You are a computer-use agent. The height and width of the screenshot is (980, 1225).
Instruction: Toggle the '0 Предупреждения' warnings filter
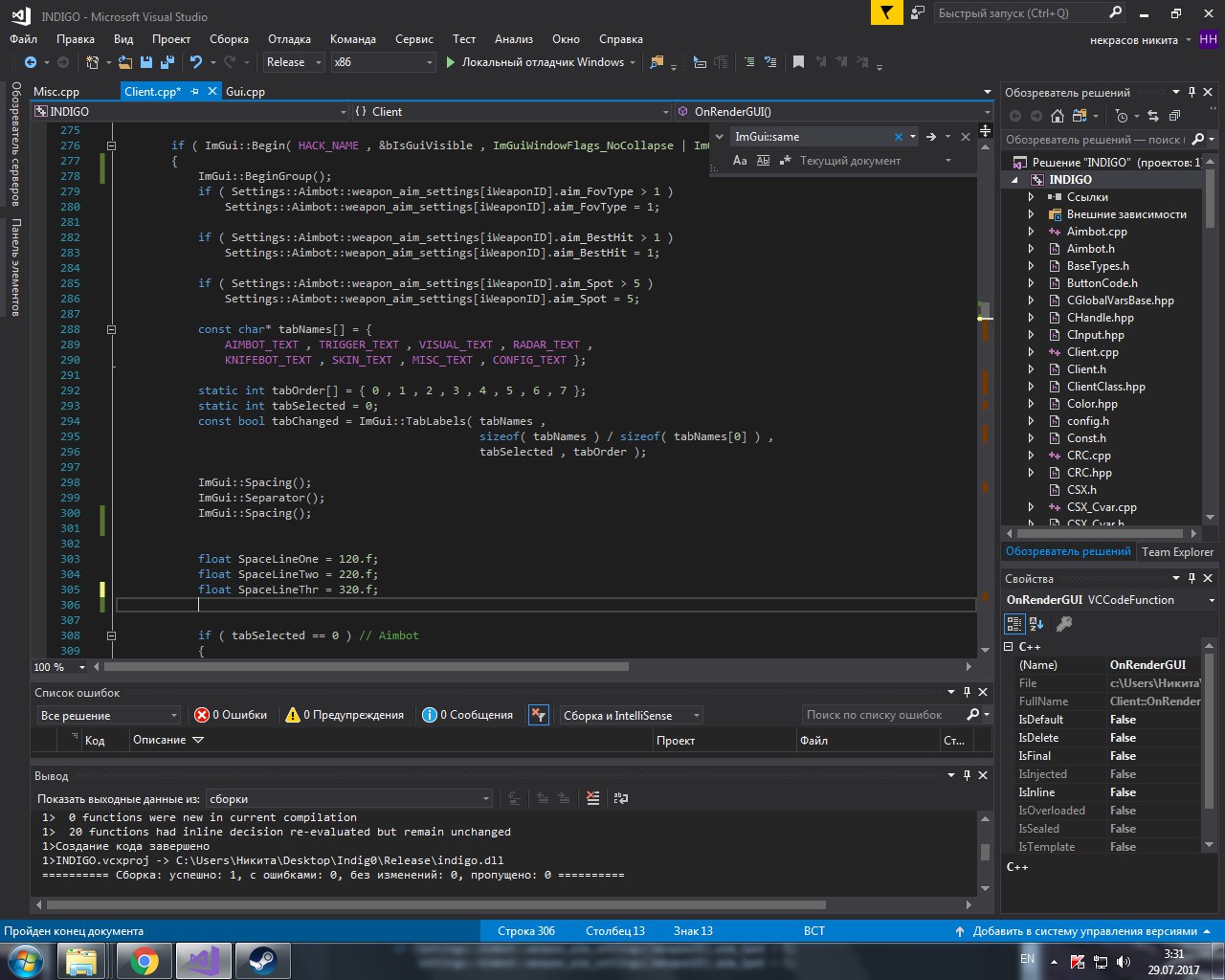345,715
